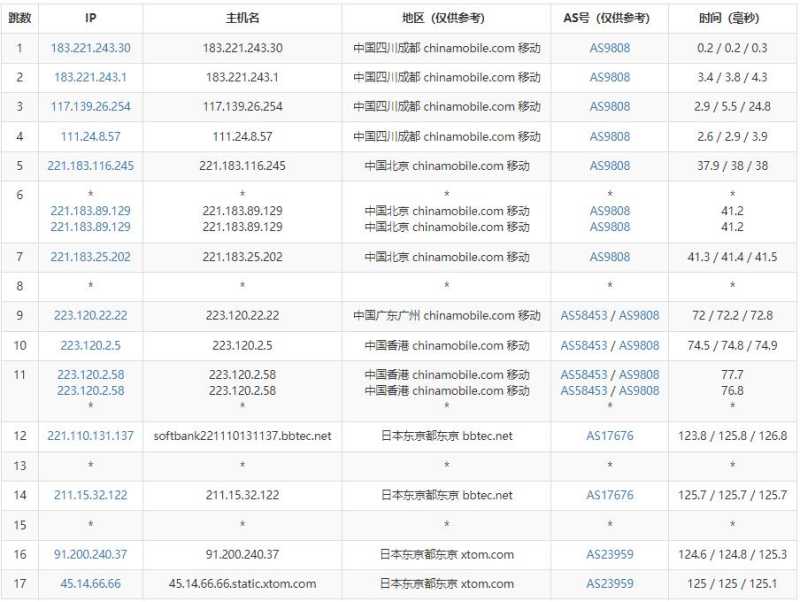
Task: Click AS9808 link in hop 3 row
Action: [610, 106]
